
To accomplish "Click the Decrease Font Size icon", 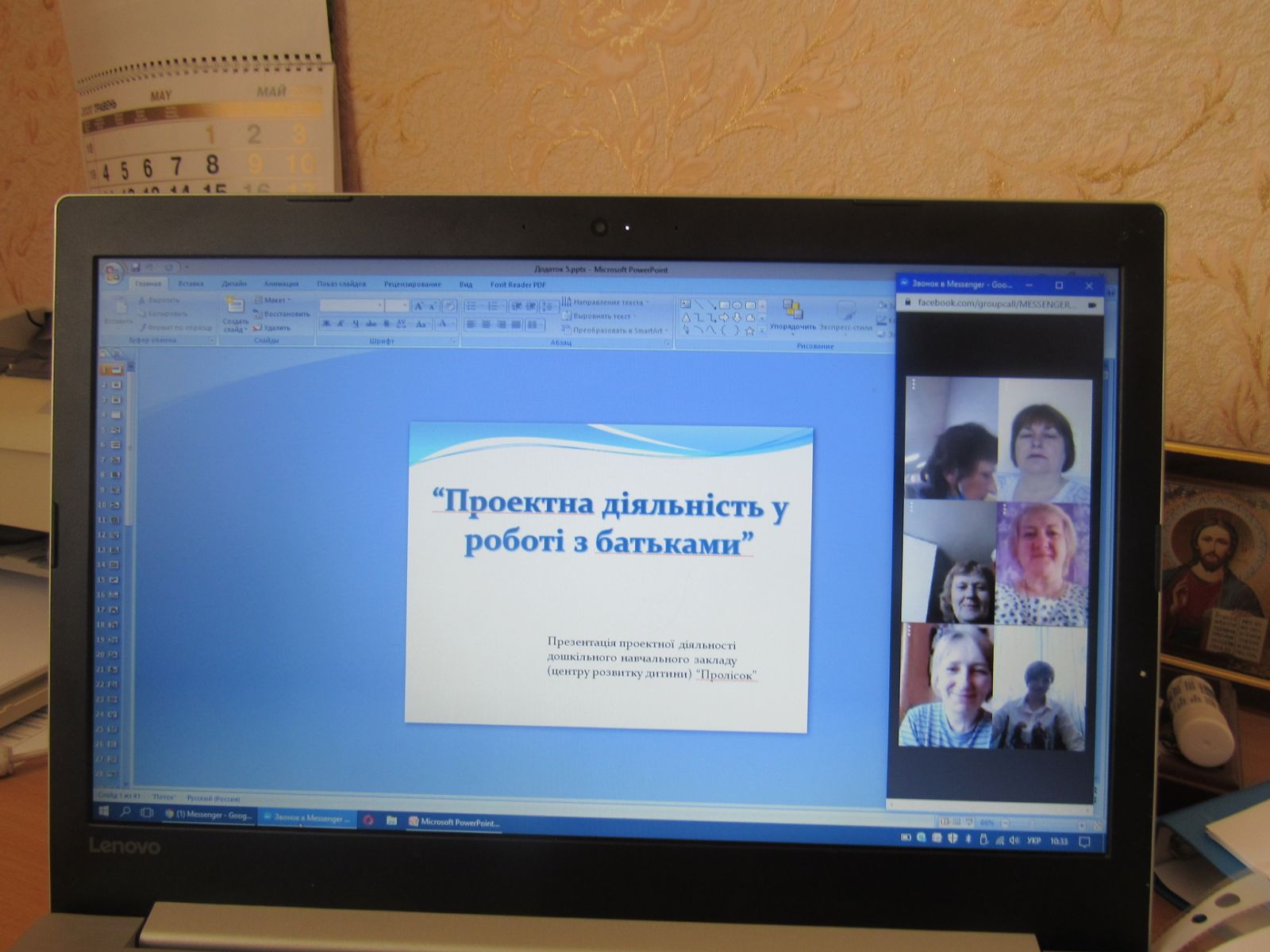I will point(432,306).
